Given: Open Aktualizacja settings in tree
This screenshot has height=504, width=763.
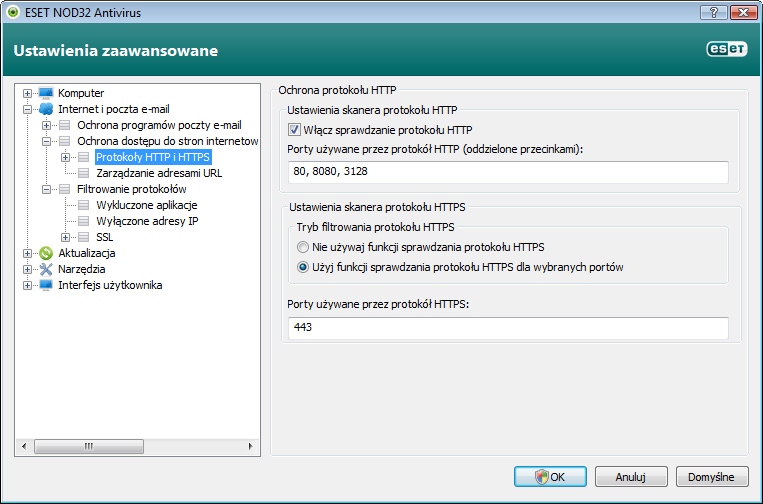Looking at the screenshot, I should pos(87,253).
